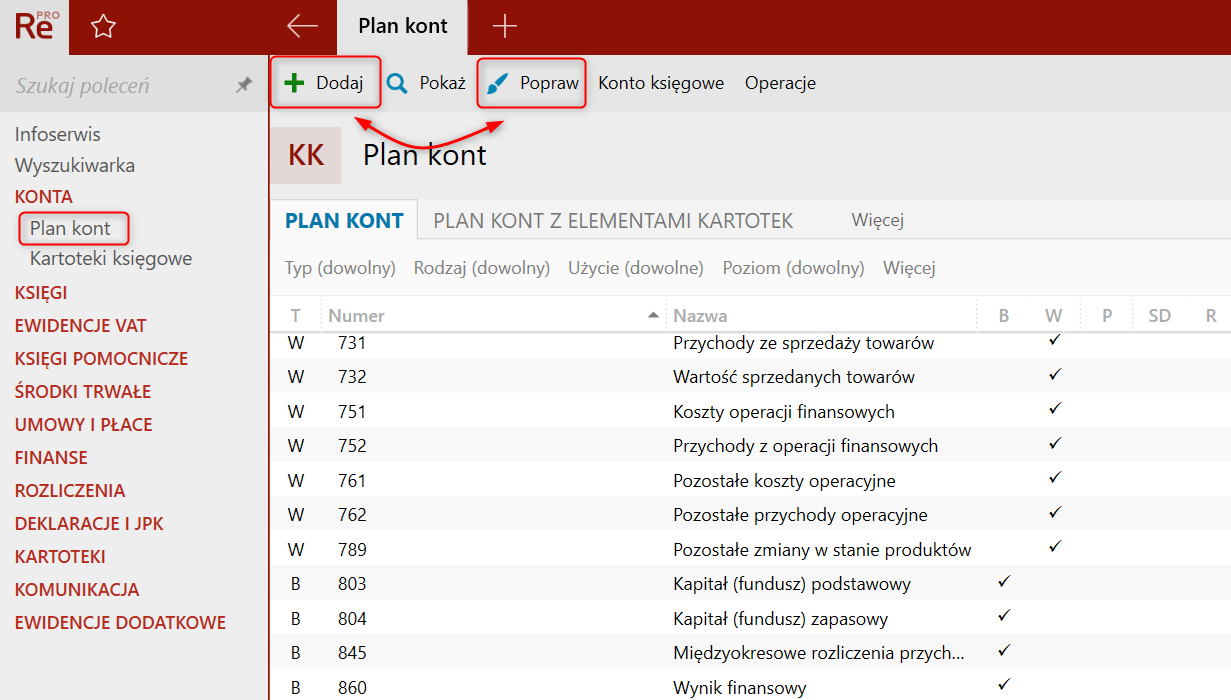This screenshot has width=1231, height=700.
Task: Open the Poziom (dowolny) filter
Action: pyautogui.click(x=793, y=268)
